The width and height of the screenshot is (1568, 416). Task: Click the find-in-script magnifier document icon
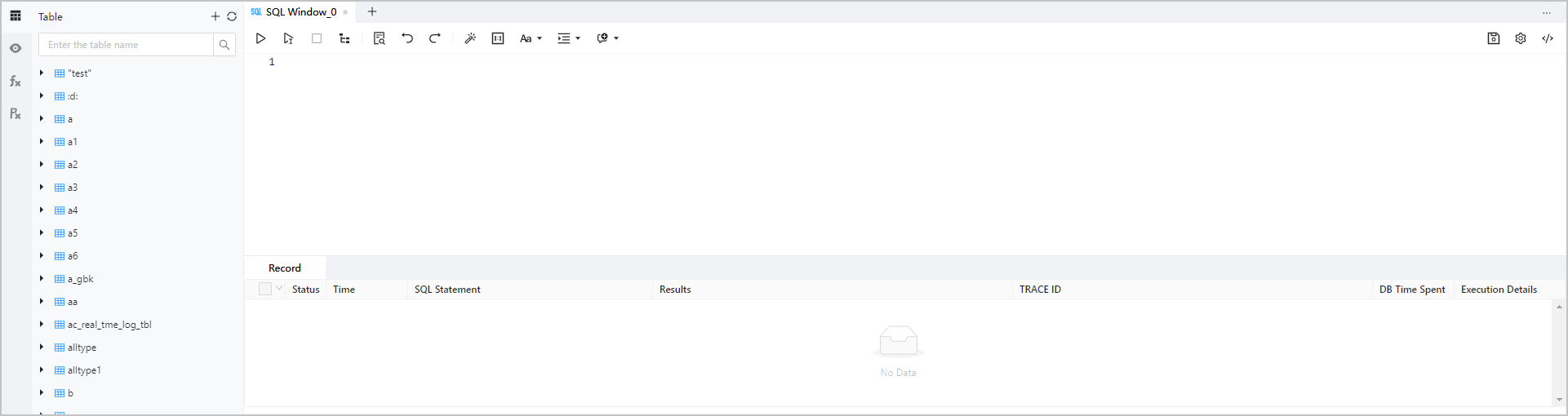[x=379, y=38]
